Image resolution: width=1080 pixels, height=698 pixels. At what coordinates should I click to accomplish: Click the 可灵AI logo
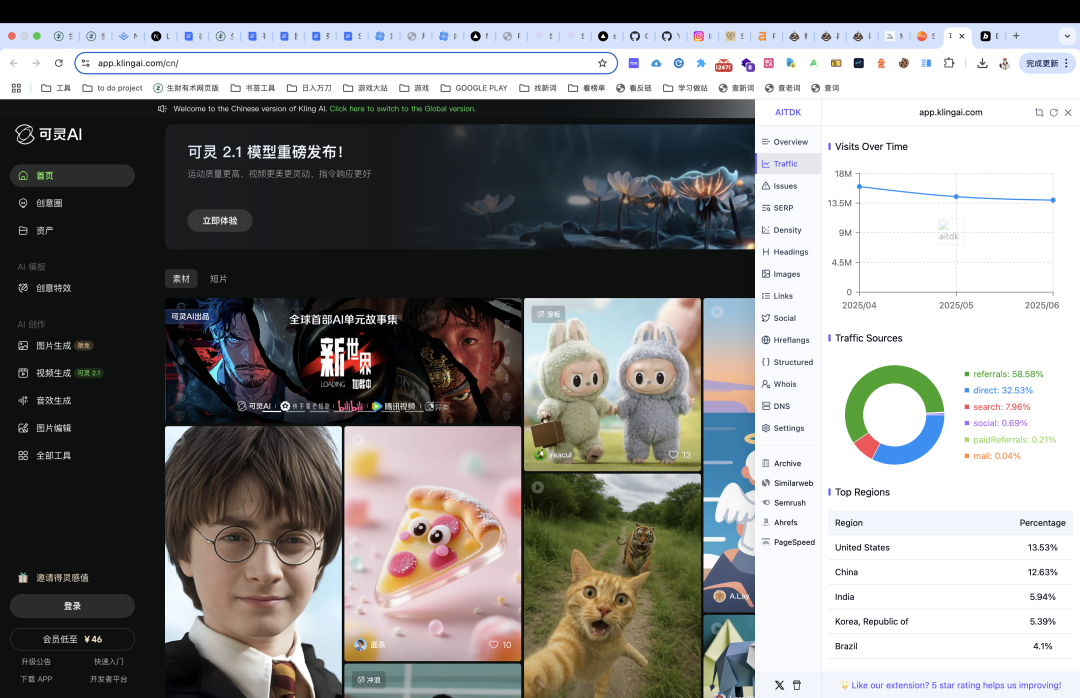pos(49,134)
